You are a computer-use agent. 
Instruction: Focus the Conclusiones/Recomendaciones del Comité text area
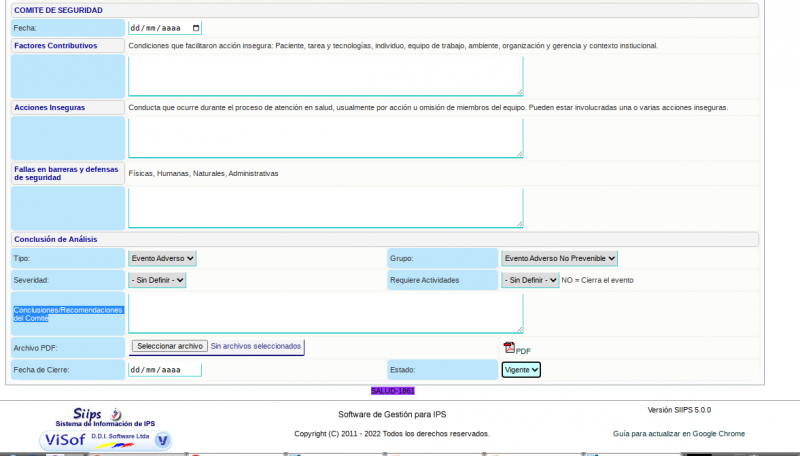pyautogui.click(x=326, y=313)
